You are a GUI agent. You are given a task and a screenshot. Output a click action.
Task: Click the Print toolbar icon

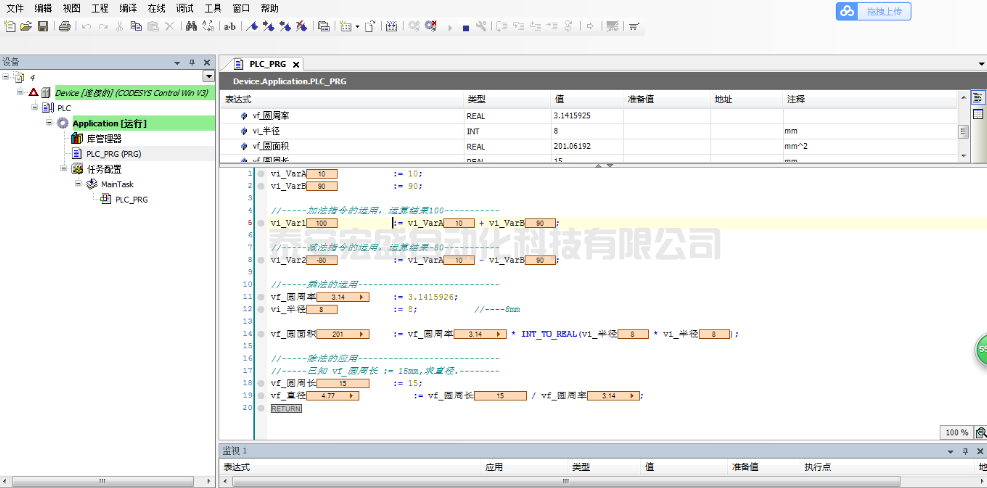click(65, 26)
